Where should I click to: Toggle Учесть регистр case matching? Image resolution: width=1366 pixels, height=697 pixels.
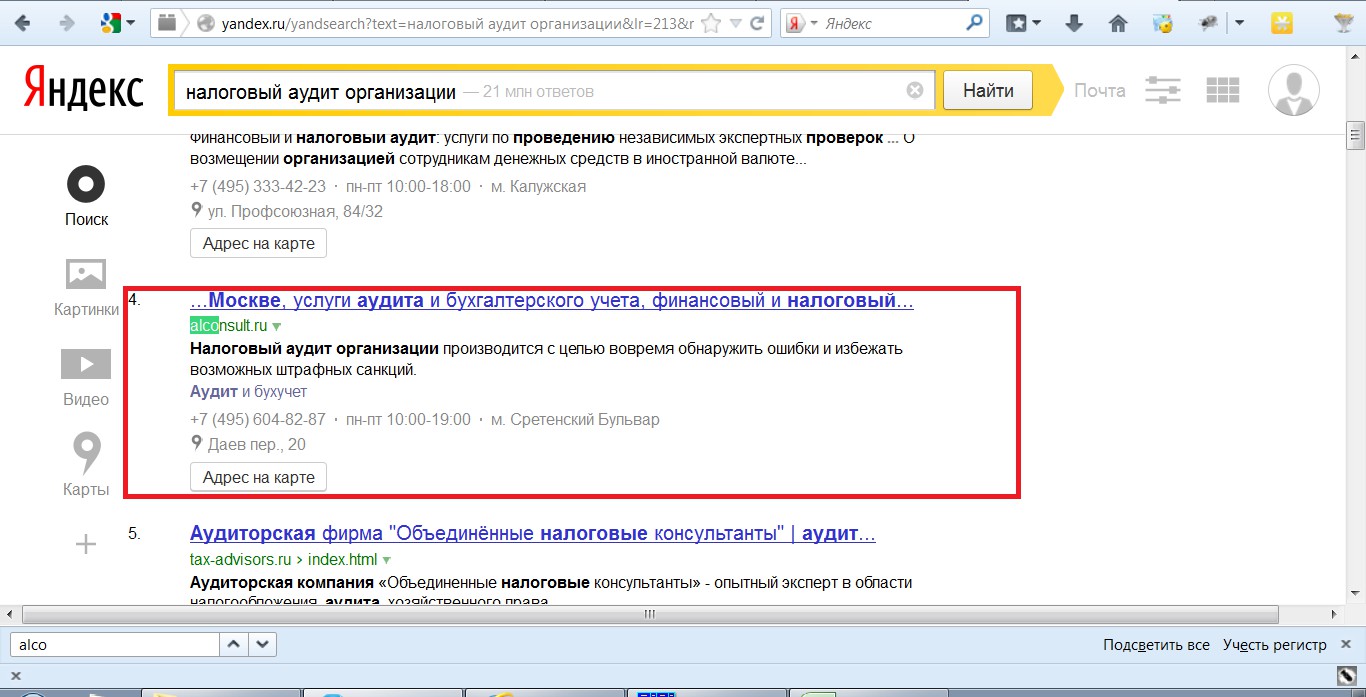1274,645
